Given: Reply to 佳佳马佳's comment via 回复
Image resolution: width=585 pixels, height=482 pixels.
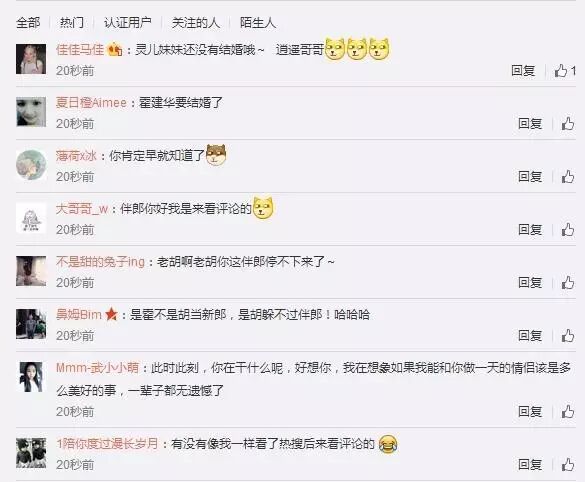Looking at the screenshot, I should (523, 71).
